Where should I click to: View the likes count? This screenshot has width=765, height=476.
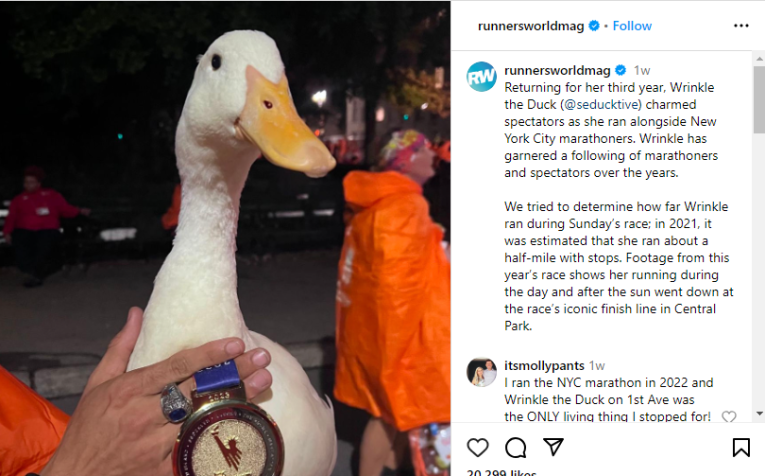coord(501,472)
